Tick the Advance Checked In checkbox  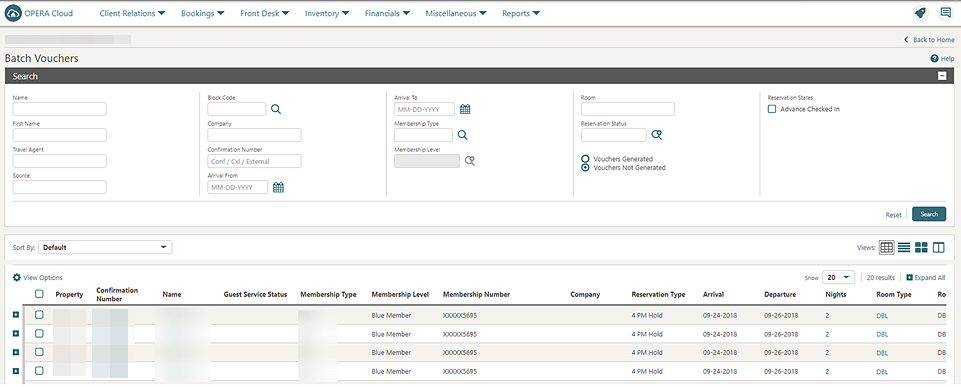click(772, 109)
